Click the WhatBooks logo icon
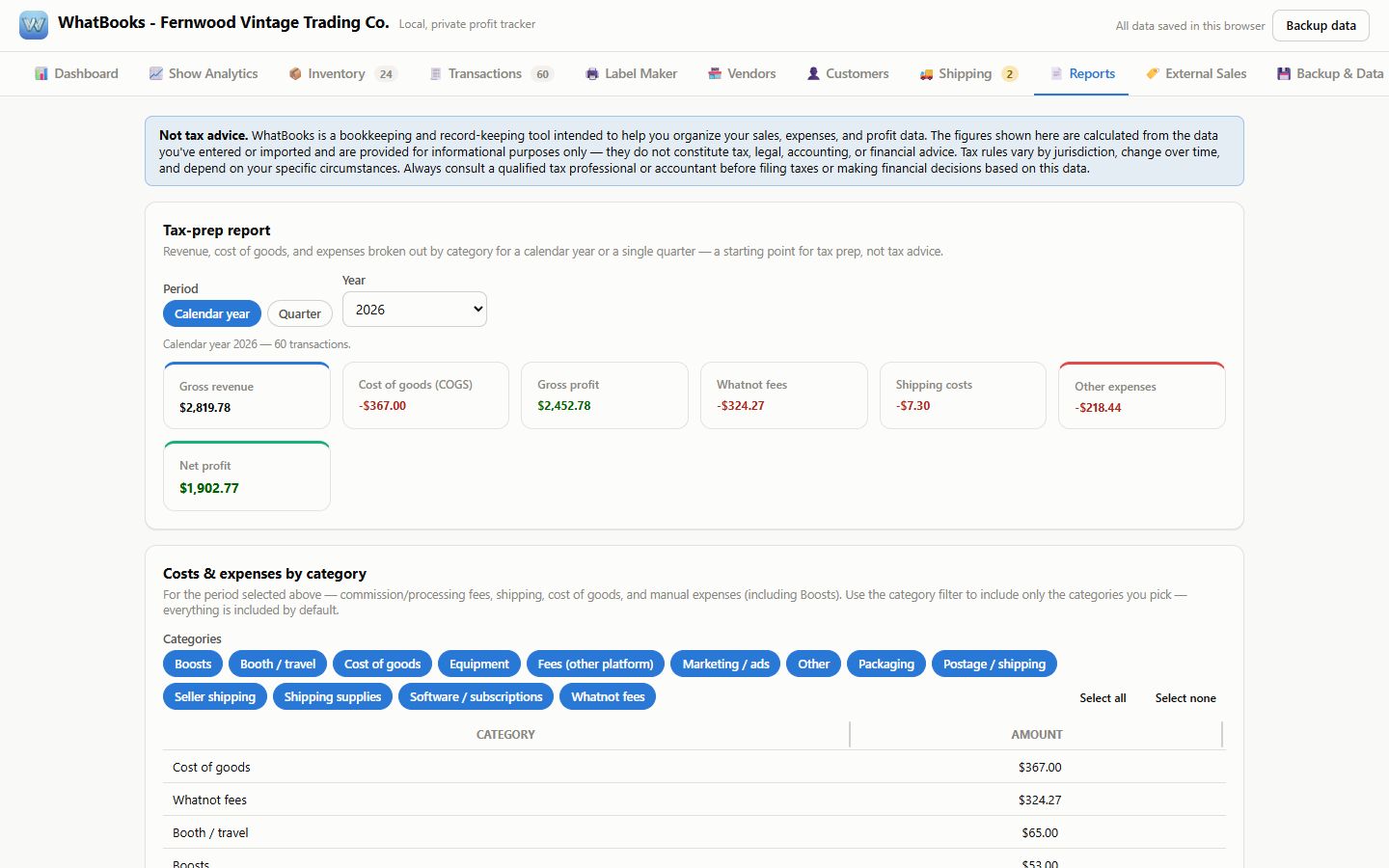This screenshot has height=868, width=1389. (34, 25)
